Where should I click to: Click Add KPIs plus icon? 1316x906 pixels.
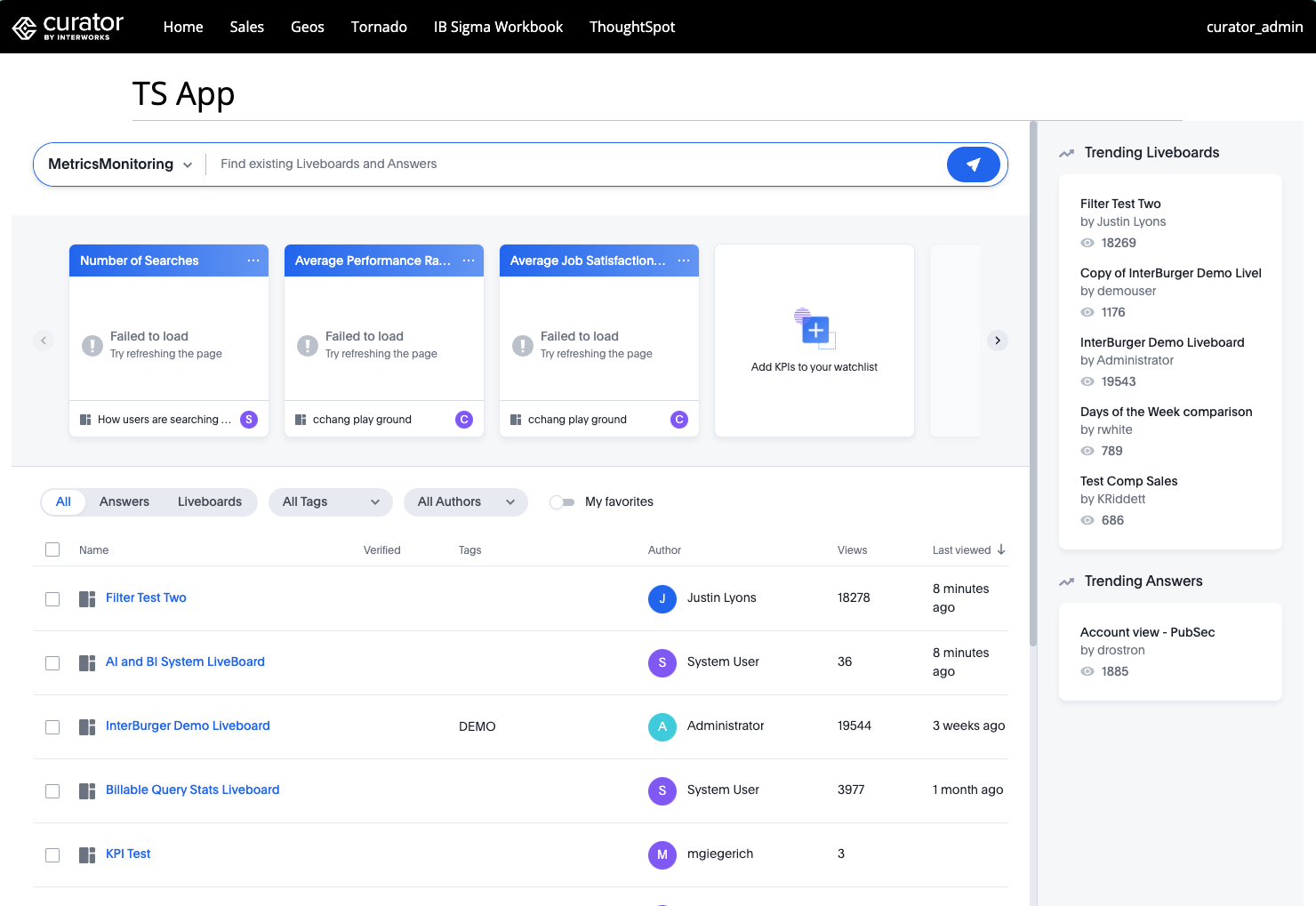815,330
